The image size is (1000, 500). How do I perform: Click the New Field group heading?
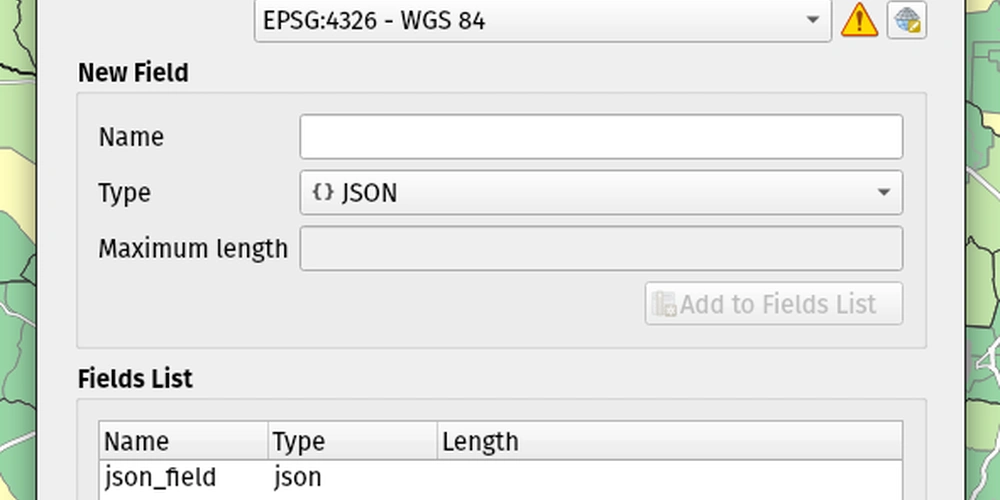(x=133, y=73)
